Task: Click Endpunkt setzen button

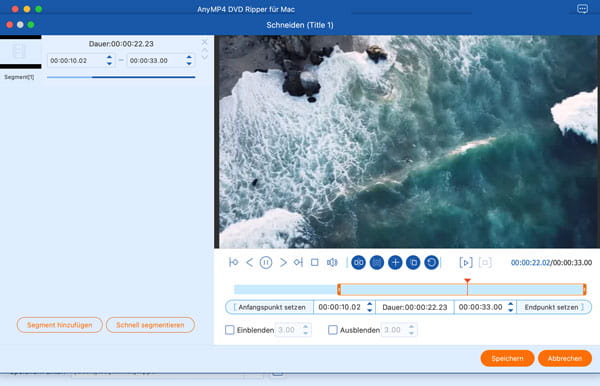Action: [x=554, y=307]
